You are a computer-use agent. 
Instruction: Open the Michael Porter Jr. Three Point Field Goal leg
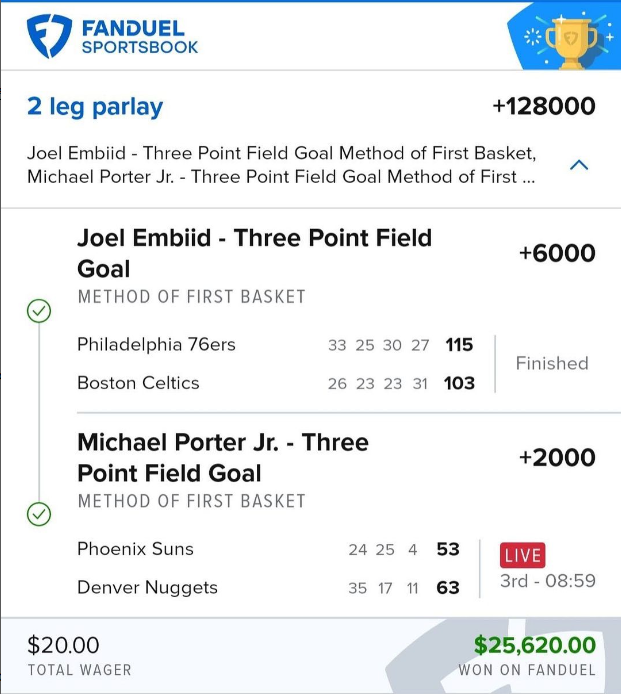tap(222, 457)
